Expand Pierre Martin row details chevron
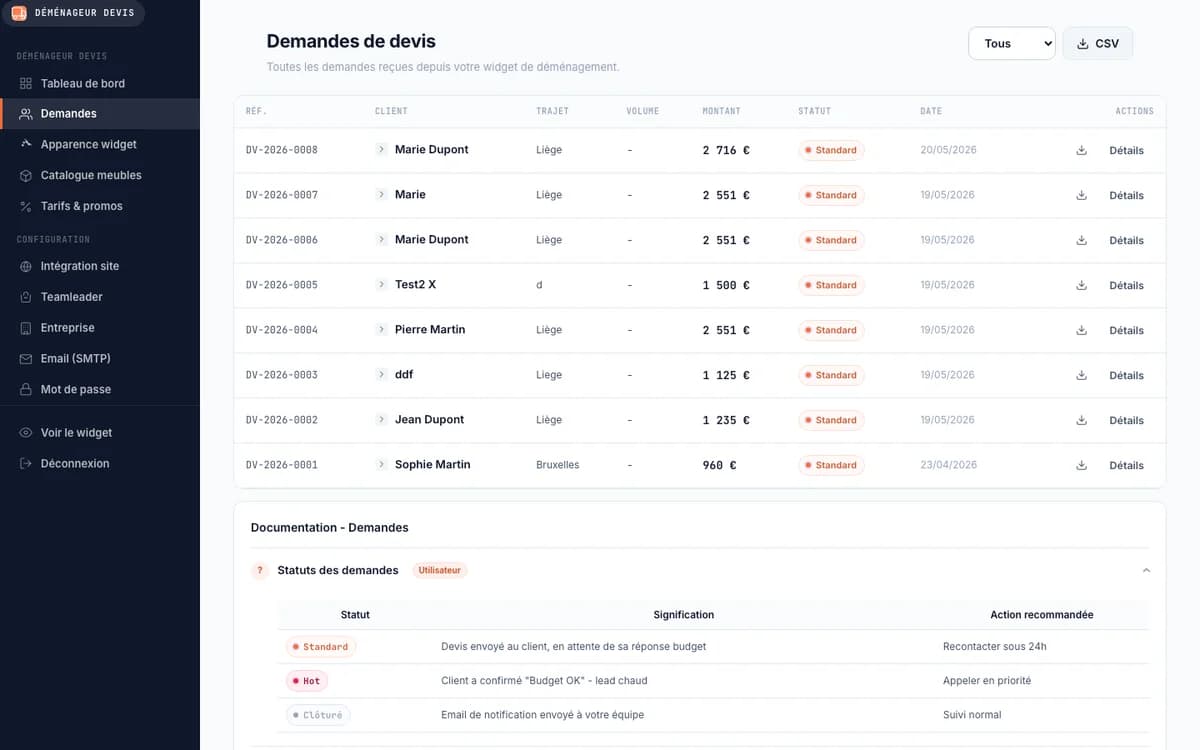This screenshot has height=750, width=1200. coord(381,329)
